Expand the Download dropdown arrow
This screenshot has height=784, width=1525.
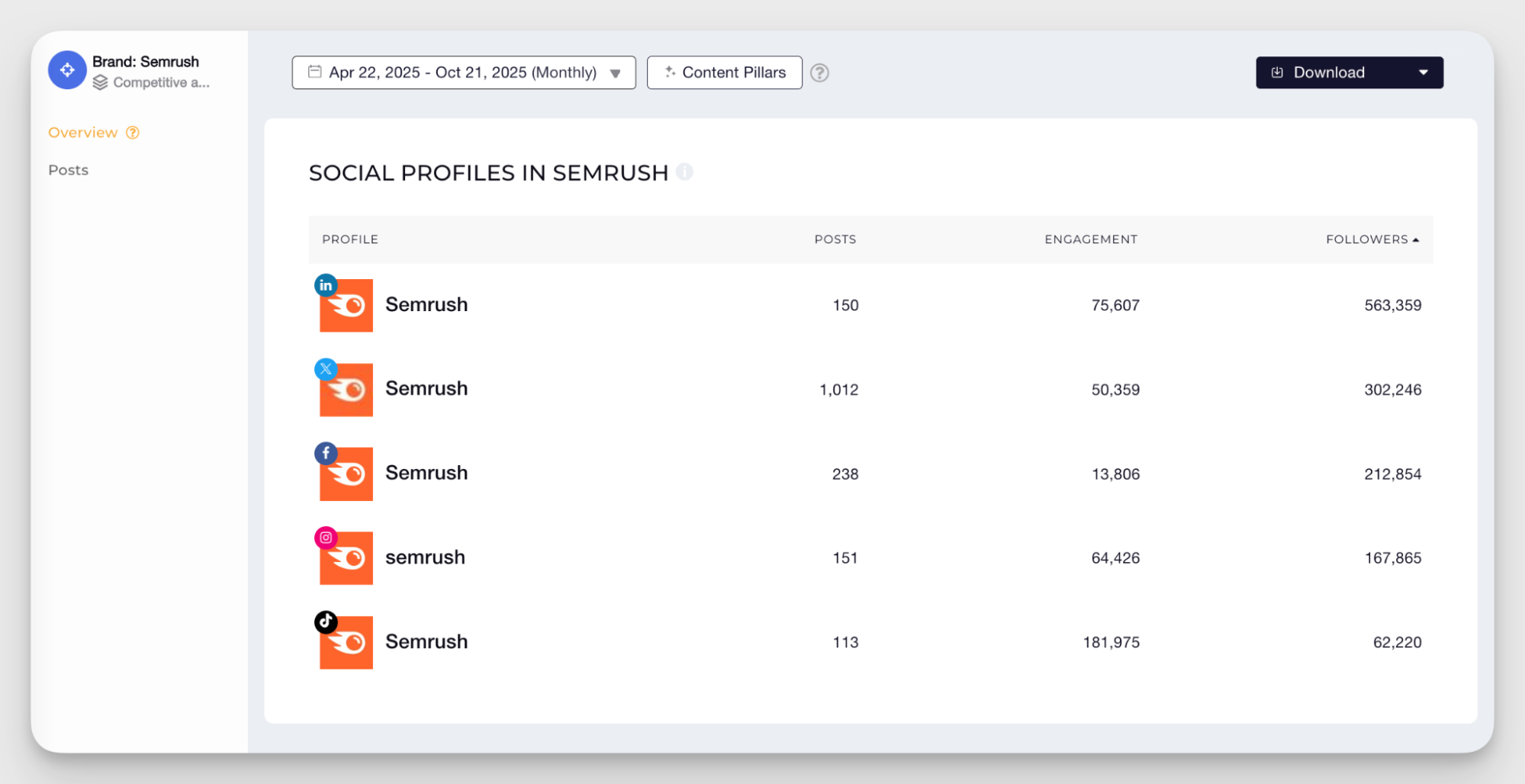coord(1423,72)
